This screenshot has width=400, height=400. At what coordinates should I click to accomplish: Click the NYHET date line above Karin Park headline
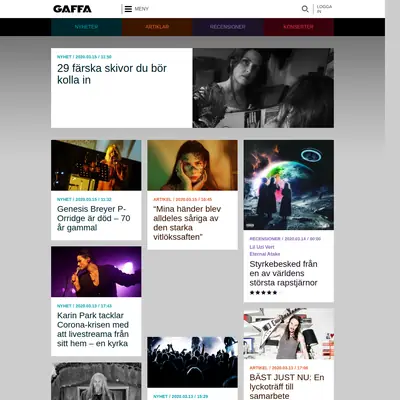click(x=84, y=306)
